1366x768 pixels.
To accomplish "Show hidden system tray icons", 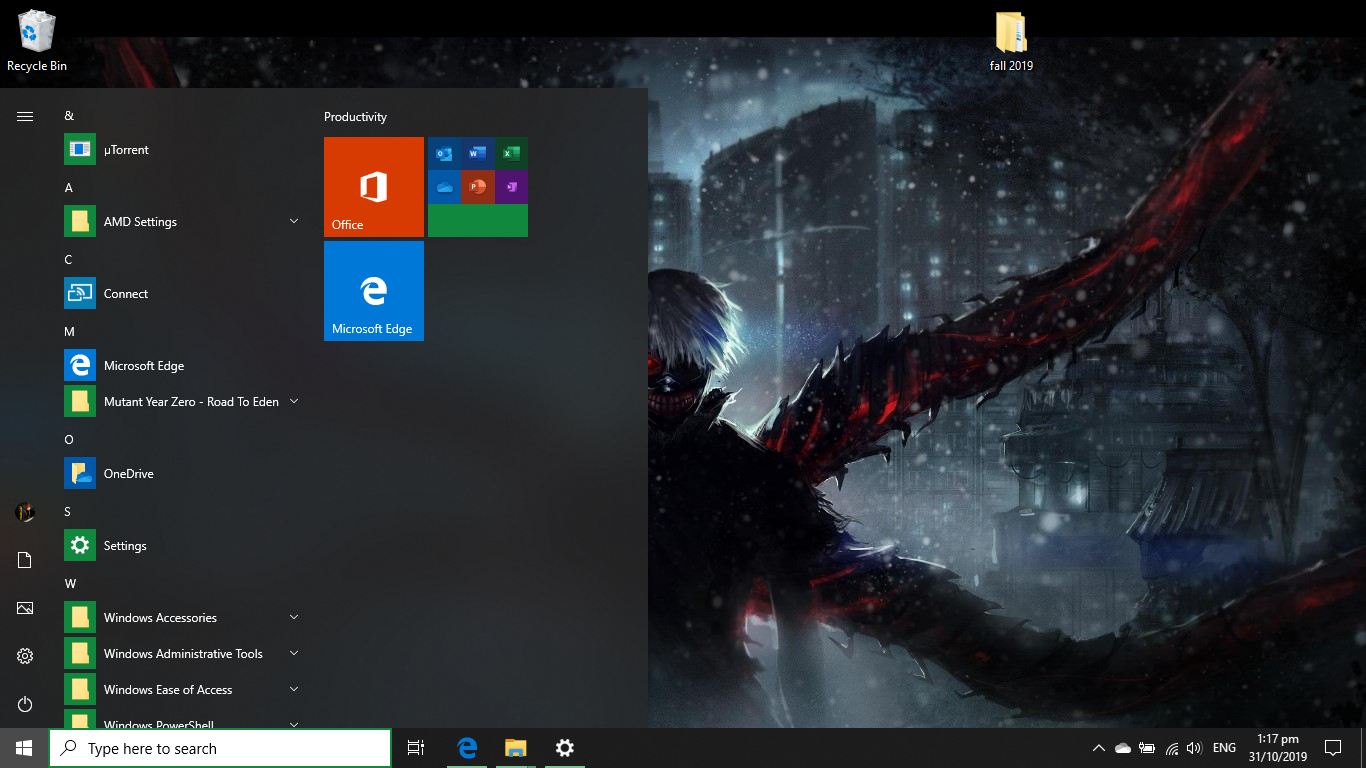I will 1098,748.
